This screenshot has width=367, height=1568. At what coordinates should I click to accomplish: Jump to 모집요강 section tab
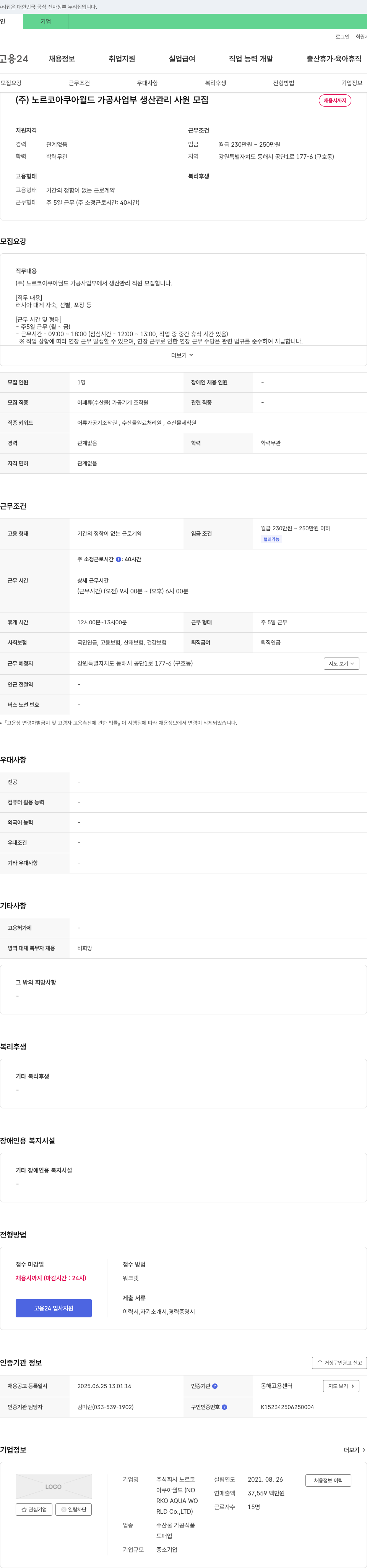coord(11,83)
